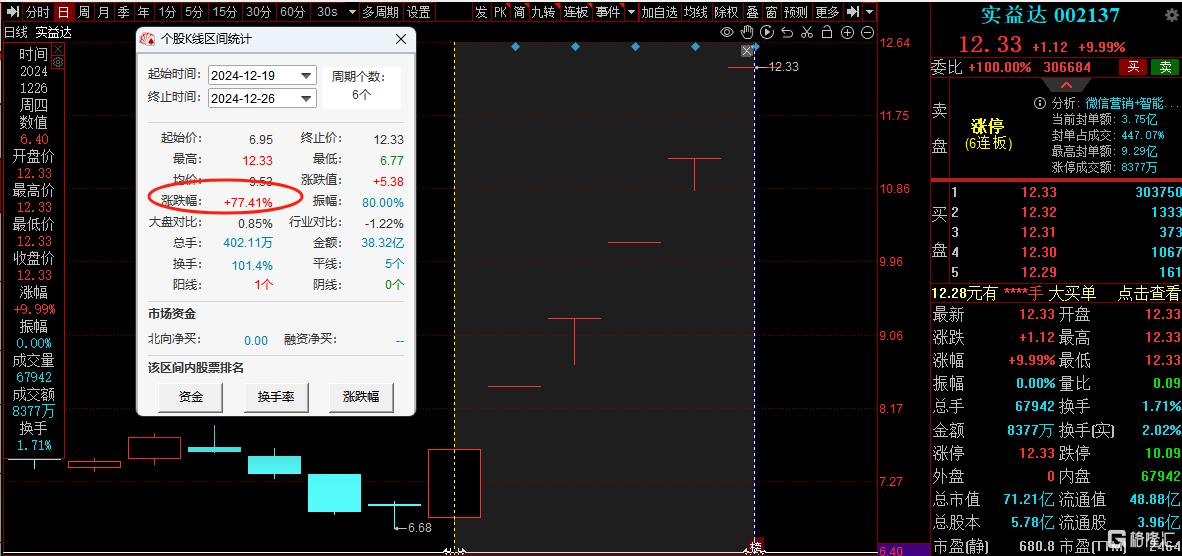
Task: Click the 预测 forecast button
Action: (x=796, y=12)
